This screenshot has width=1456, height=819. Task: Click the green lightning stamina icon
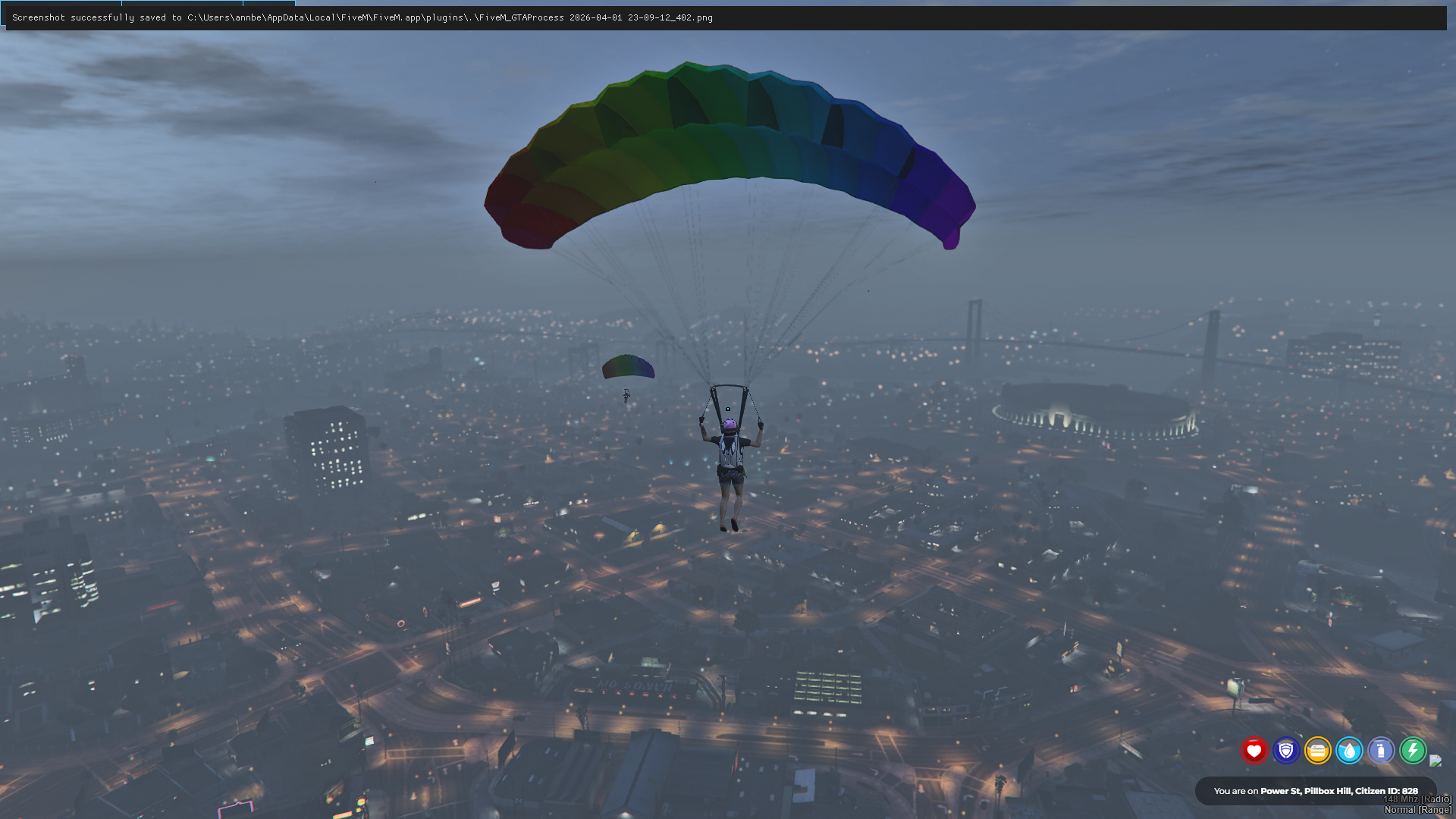(1414, 751)
